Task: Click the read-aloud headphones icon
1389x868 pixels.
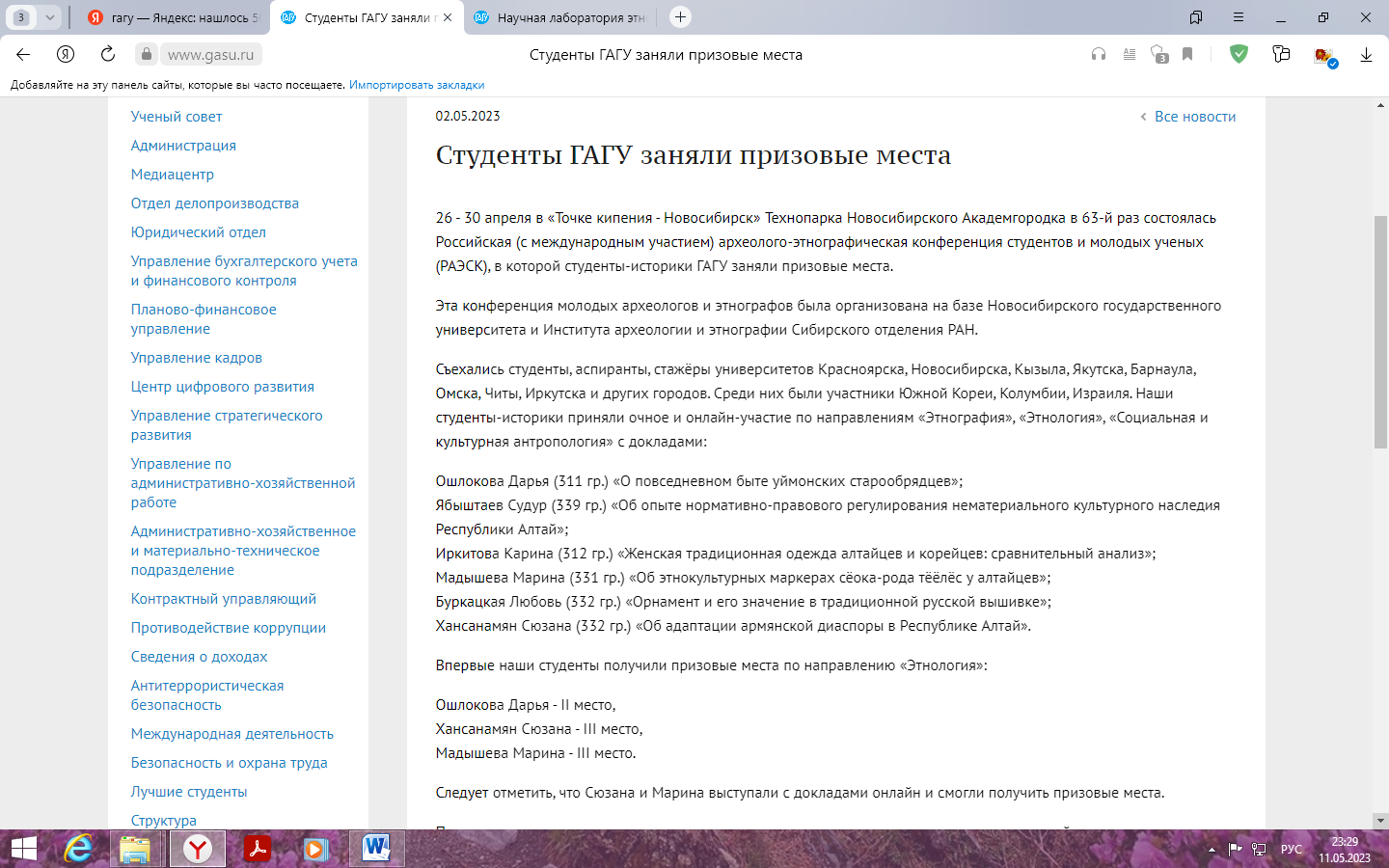Action: pos(1098,55)
